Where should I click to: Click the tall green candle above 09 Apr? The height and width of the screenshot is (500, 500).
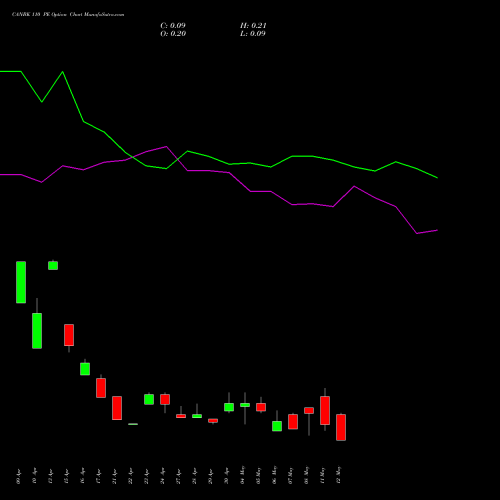[21, 282]
